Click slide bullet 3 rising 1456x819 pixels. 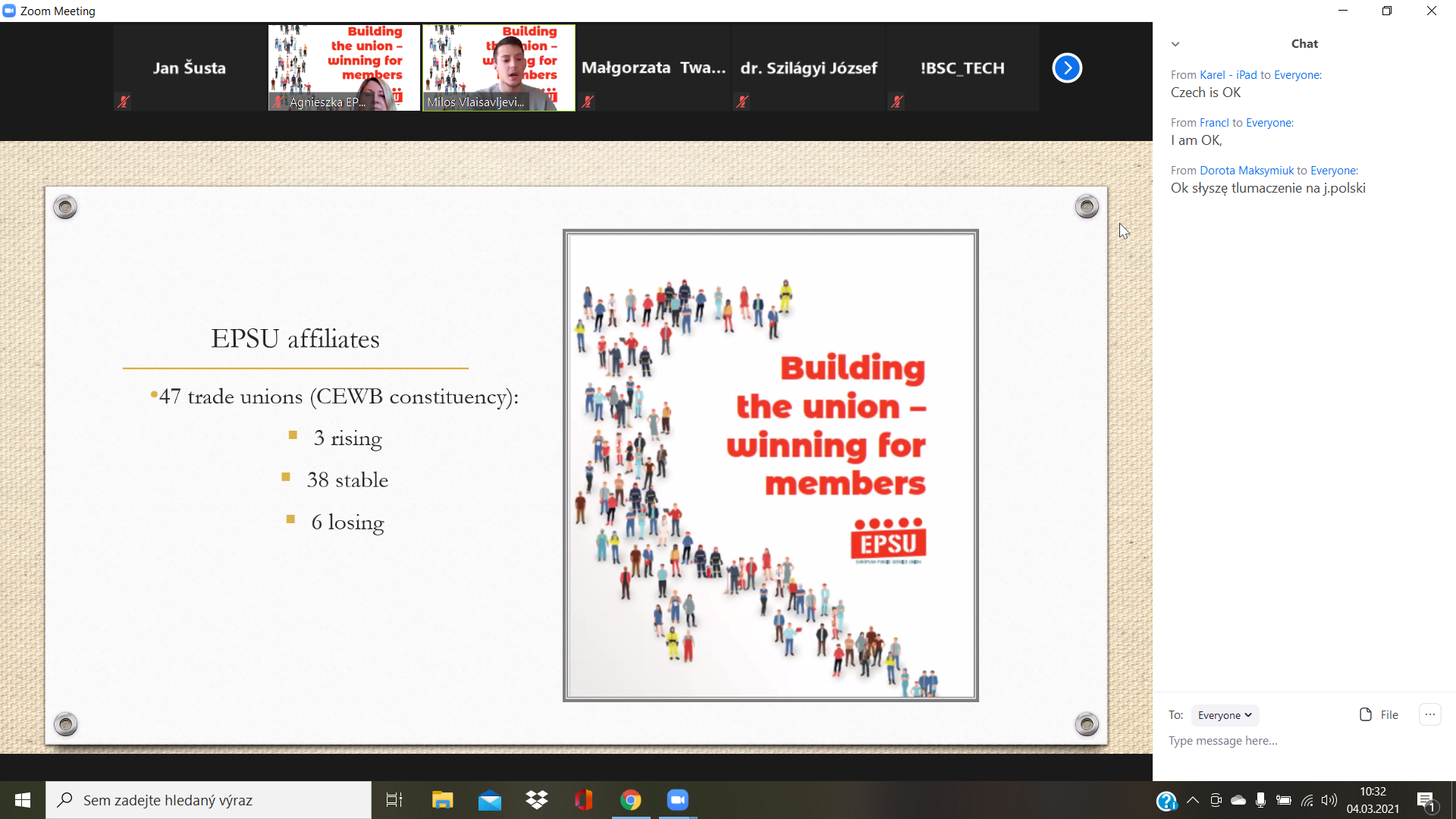click(348, 438)
